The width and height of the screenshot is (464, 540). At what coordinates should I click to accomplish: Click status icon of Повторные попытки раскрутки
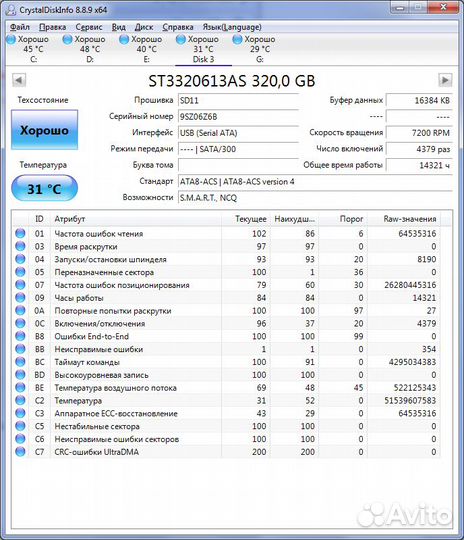pos(20,310)
